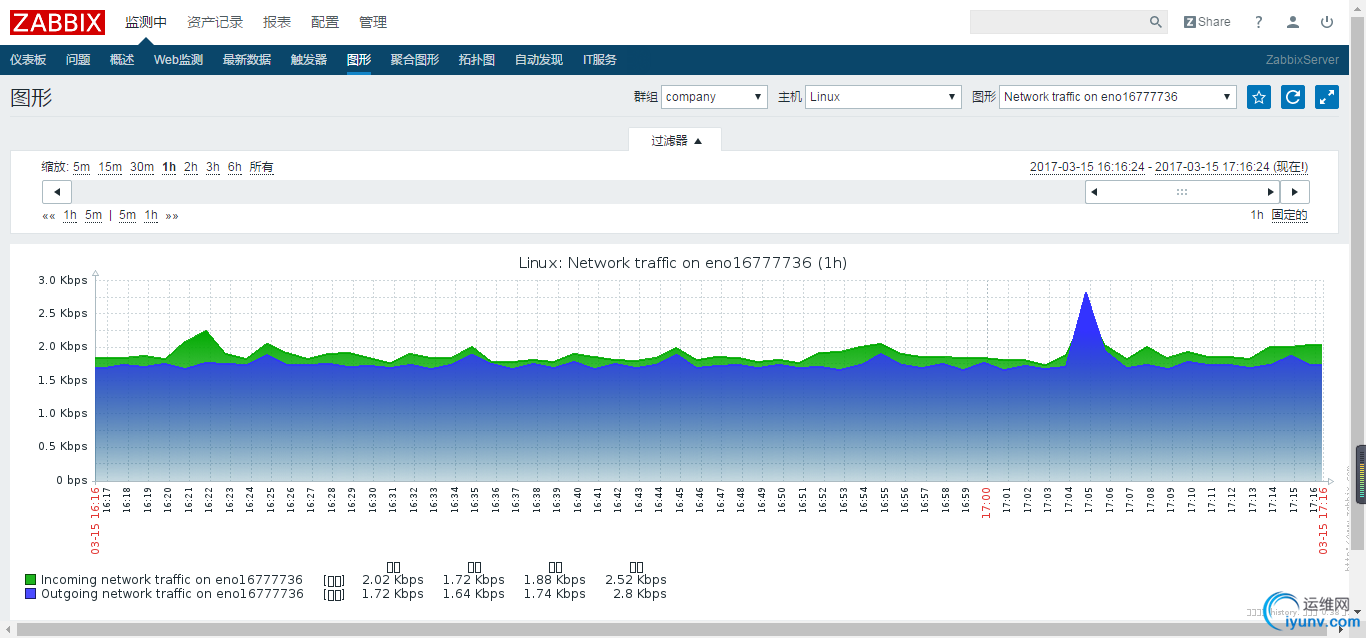Open the 报表 top menu
Viewport: 1366px width, 638px height.
point(277,22)
